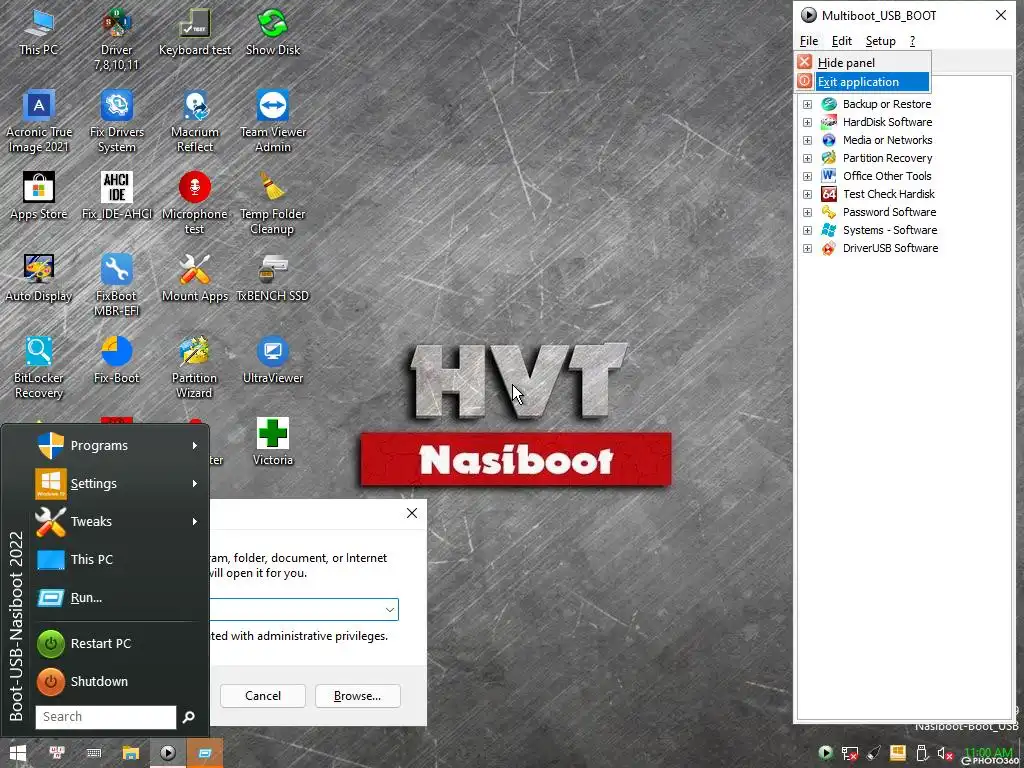This screenshot has height=768, width=1024.
Task: Open the Programs submenu in Start menu
Action: [118, 445]
